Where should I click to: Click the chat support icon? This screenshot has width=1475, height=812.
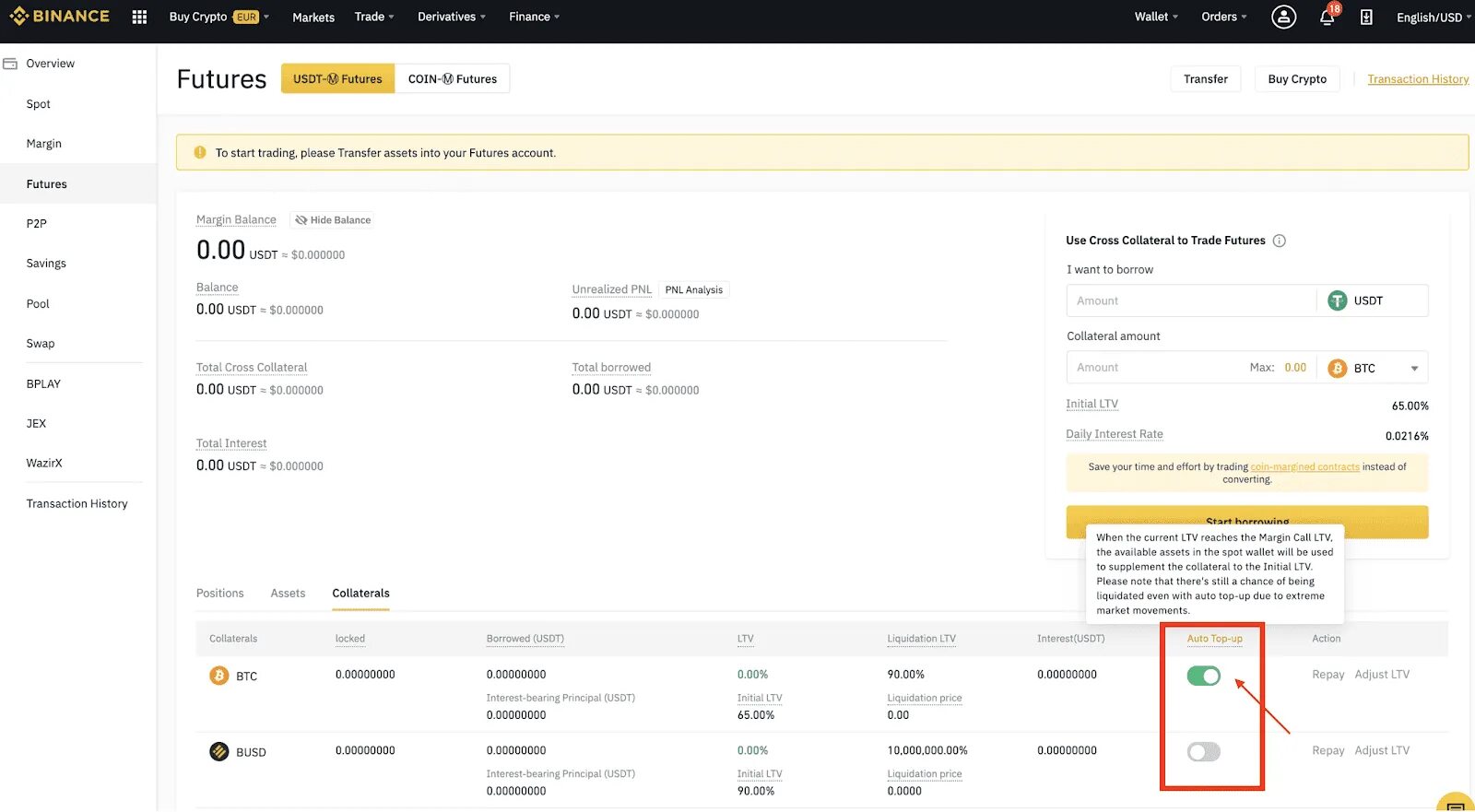click(1456, 804)
